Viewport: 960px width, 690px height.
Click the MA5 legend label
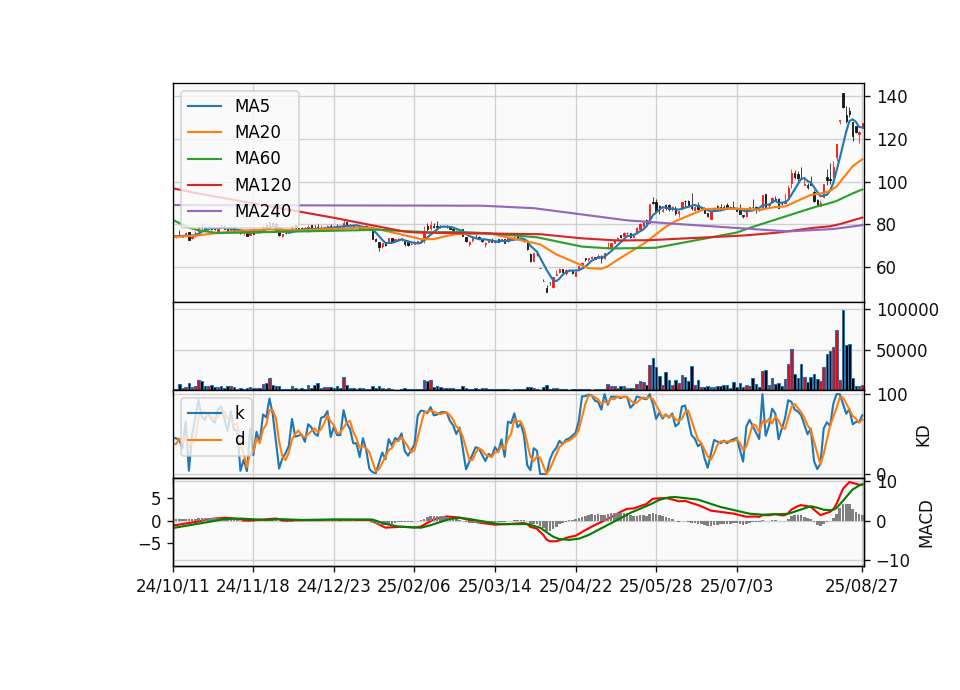(252, 106)
